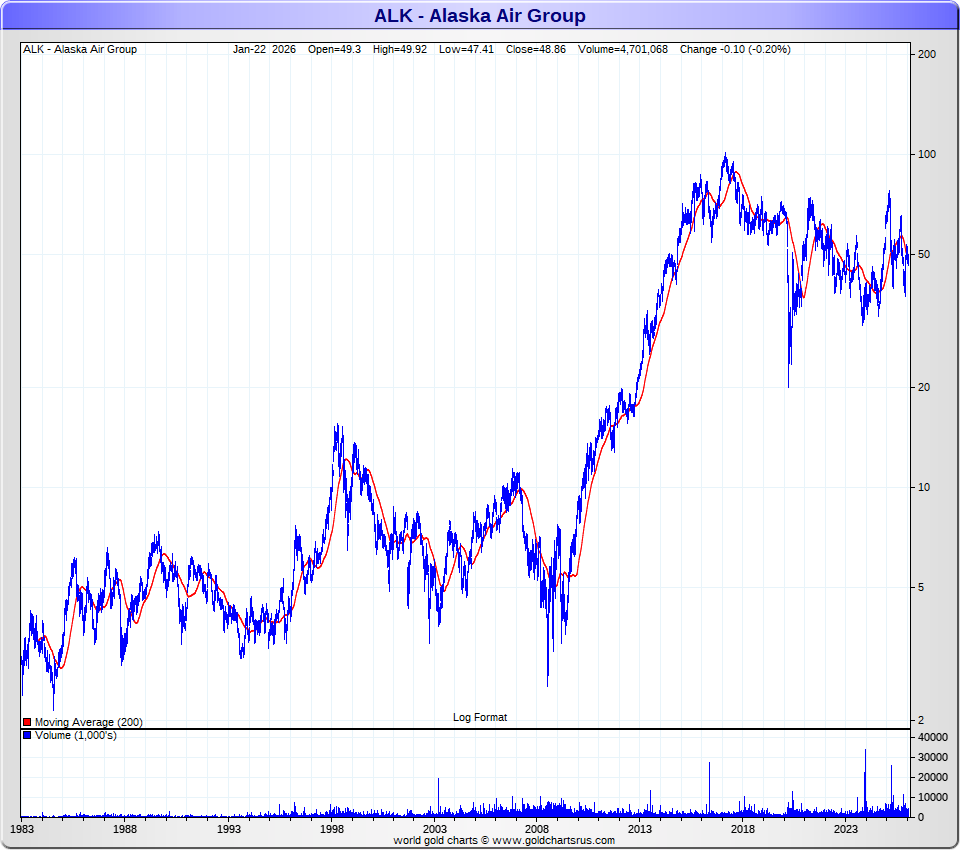Click the Volume (1,000's) legend label

click(x=75, y=735)
